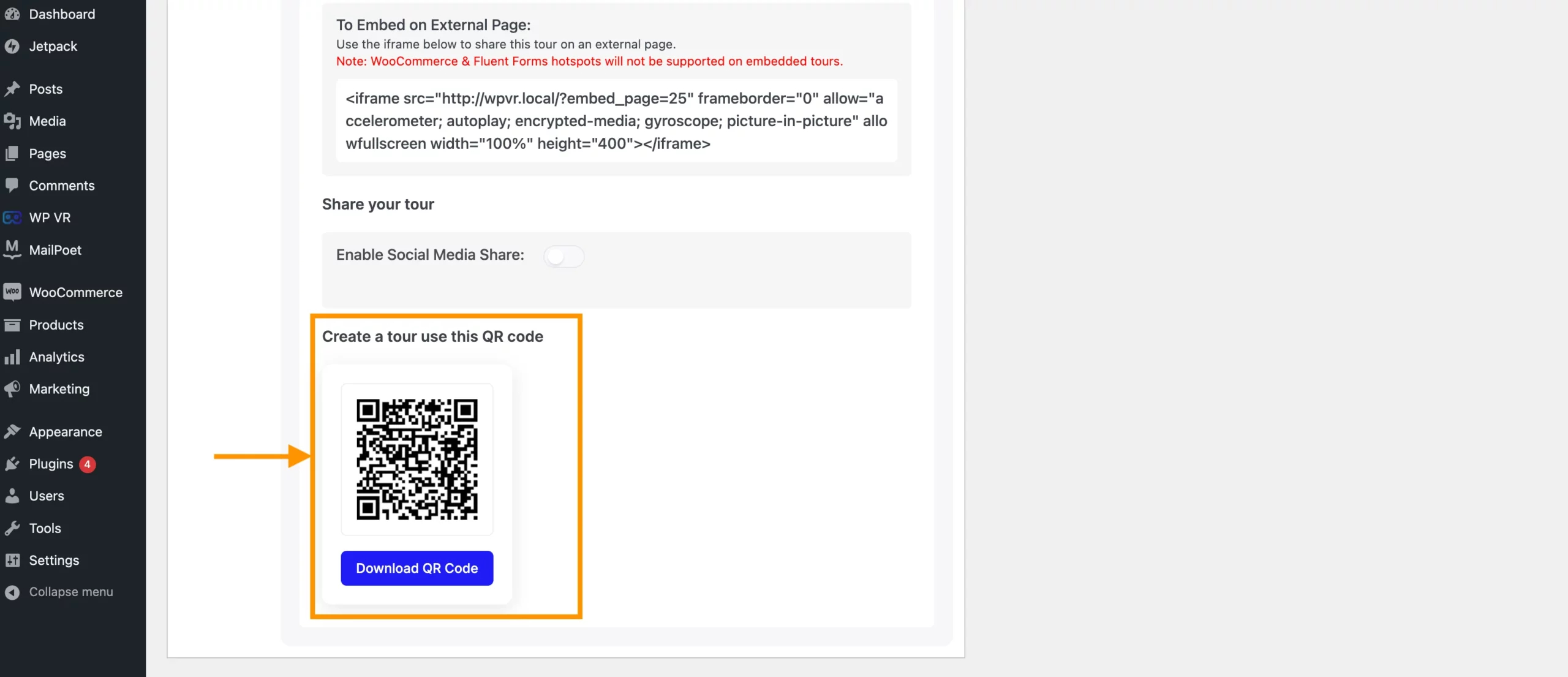
Task: Click Download QR Code button
Action: tap(417, 568)
